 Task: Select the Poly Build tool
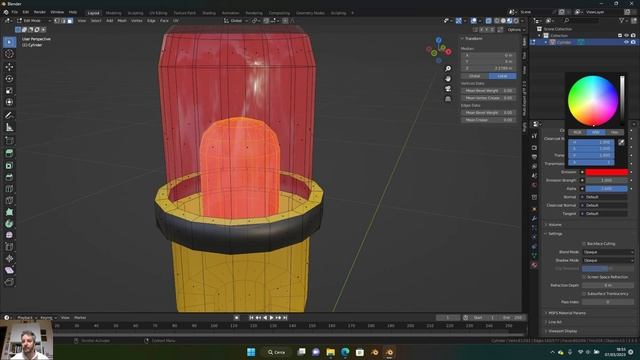coord(9,212)
